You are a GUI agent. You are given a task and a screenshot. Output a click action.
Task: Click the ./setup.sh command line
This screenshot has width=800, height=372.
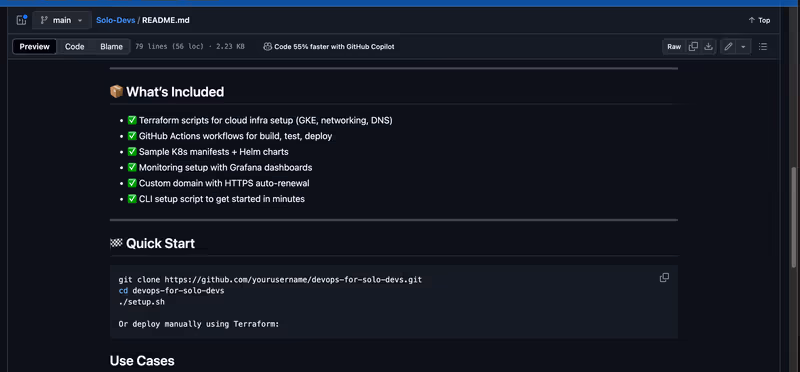tap(141, 302)
